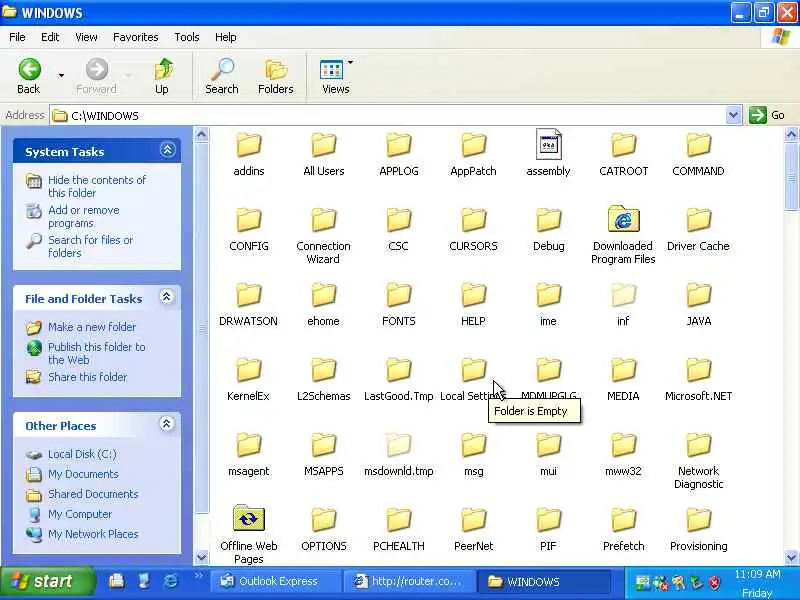Click file list scrollbar down arrow
Image resolution: width=800 pixels, height=600 pixels.
(x=791, y=557)
